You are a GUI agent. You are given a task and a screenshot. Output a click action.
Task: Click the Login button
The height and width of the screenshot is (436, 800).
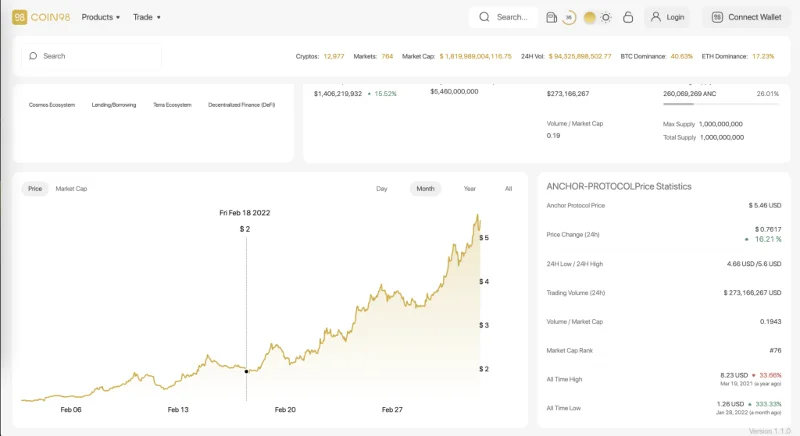tap(667, 17)
